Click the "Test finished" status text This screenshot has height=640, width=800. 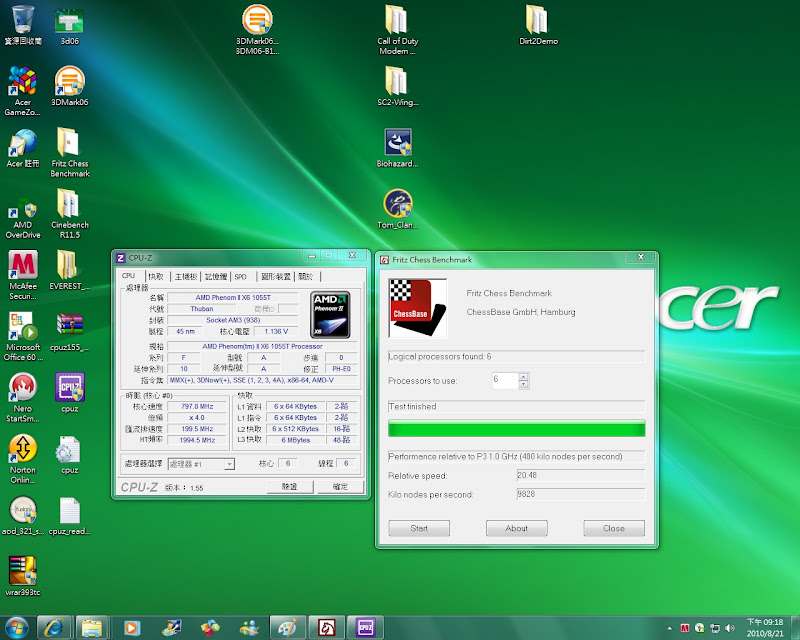(412, 407)
